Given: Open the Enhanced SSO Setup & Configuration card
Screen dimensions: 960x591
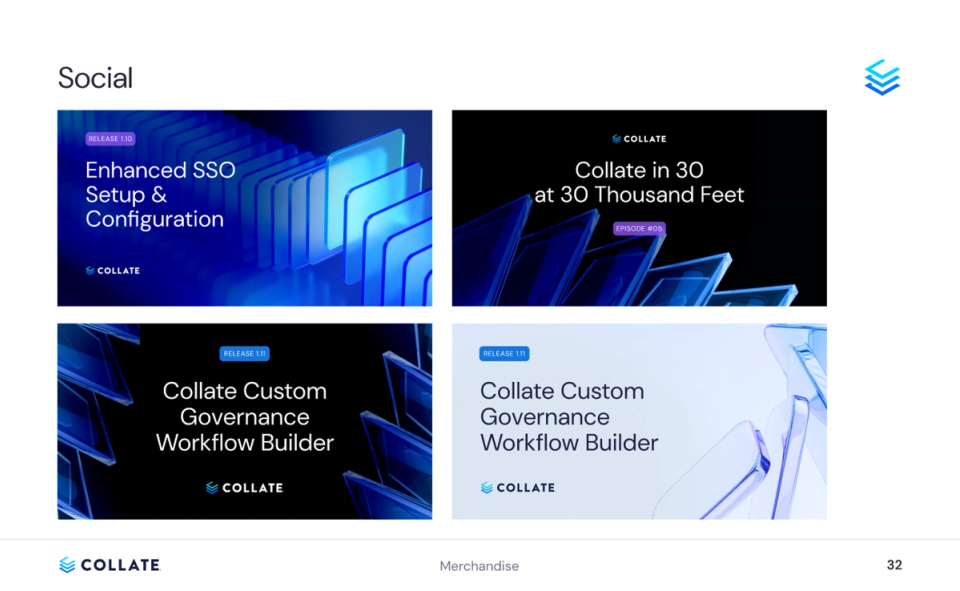Looking at the screenshot, I should coord(244,208).
